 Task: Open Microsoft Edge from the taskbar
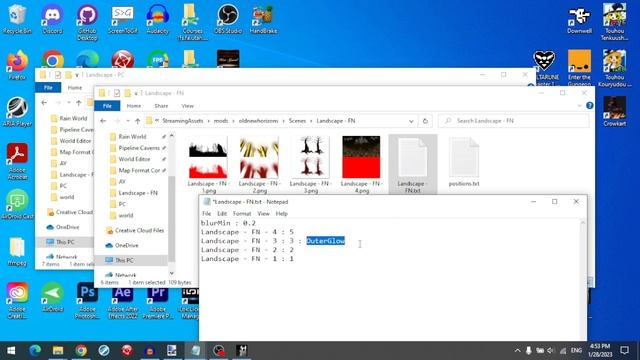[x=35, y=351]
